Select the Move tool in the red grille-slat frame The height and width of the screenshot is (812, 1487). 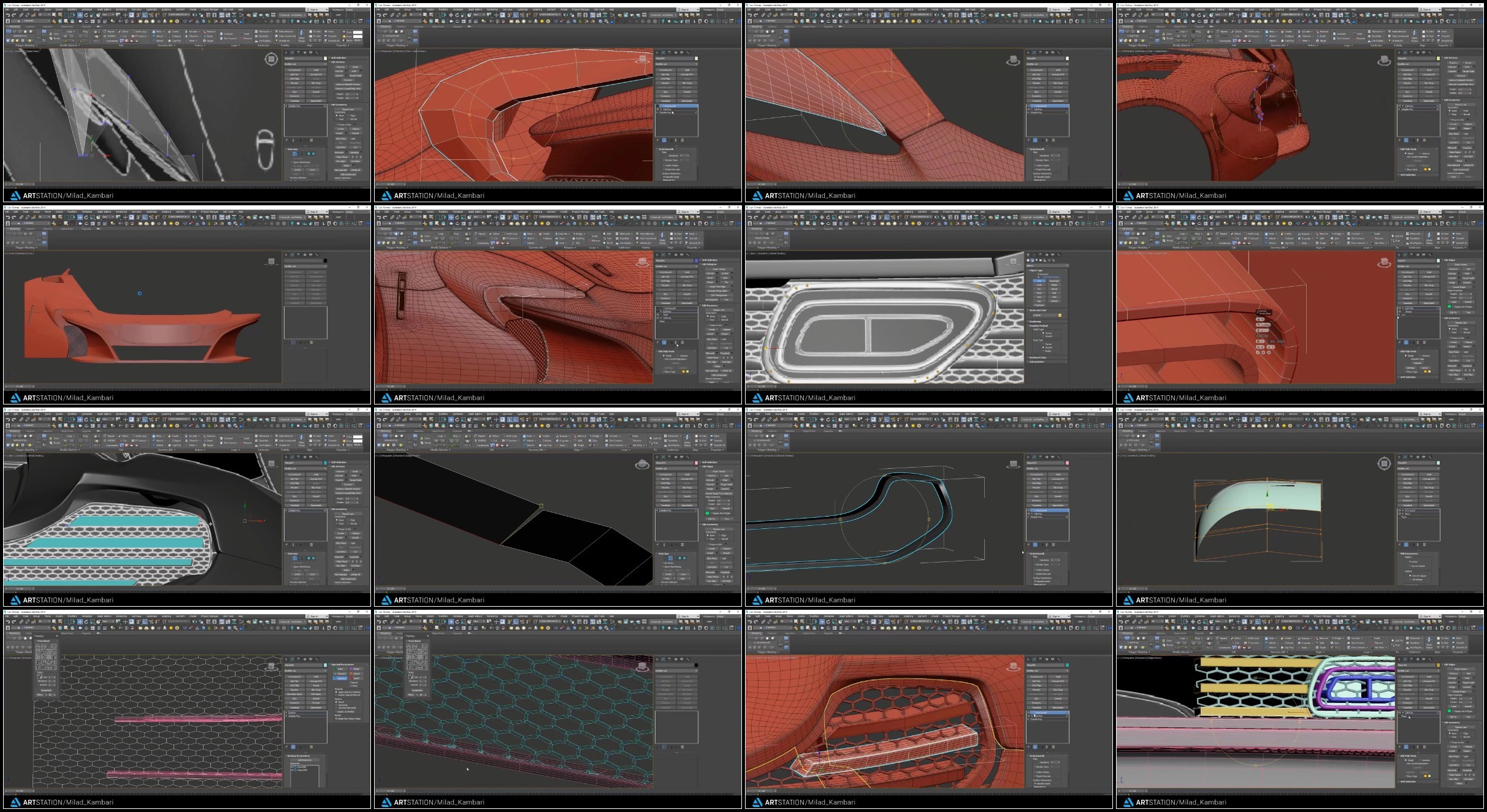point(822,621)
